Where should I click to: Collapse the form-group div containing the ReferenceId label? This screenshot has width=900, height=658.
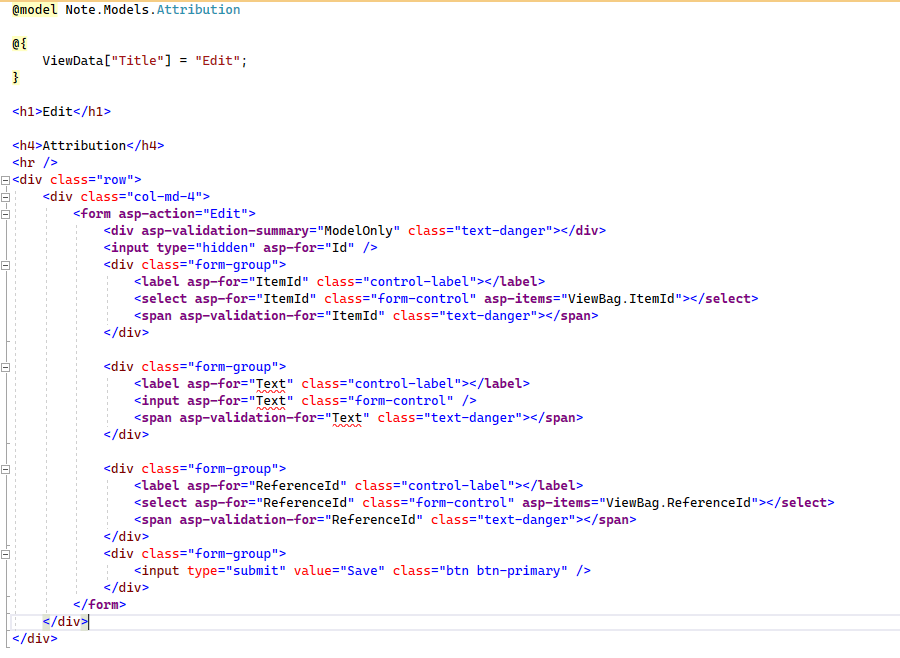tap(5, 470)
